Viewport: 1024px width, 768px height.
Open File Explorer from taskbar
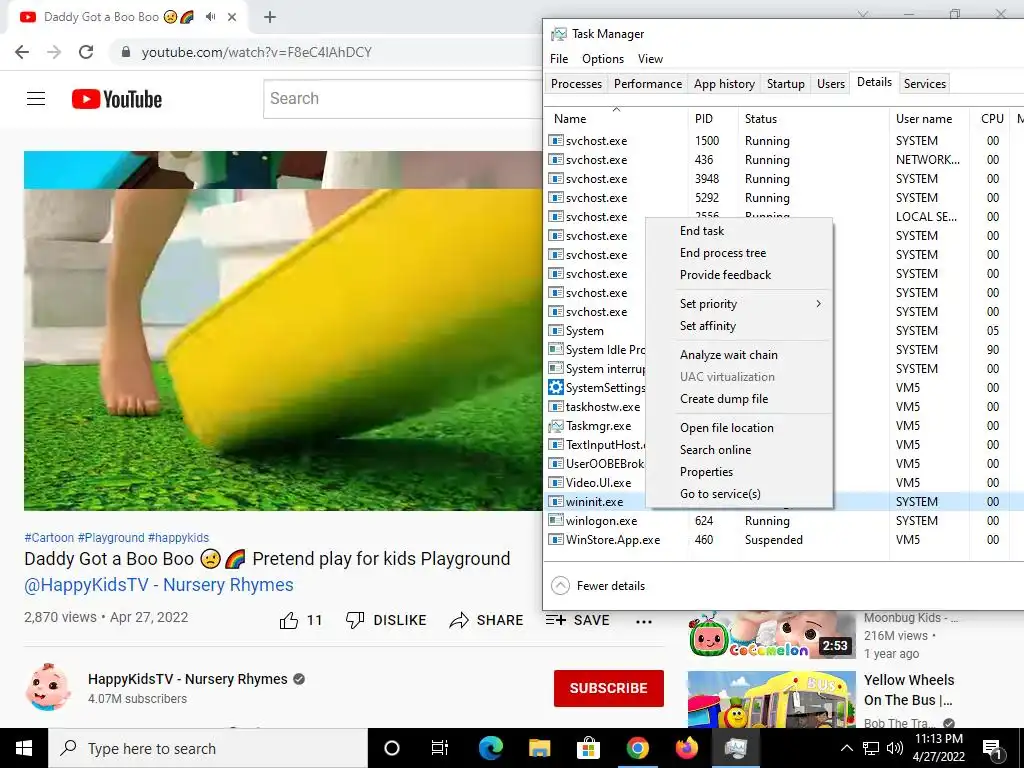point(539,748)
